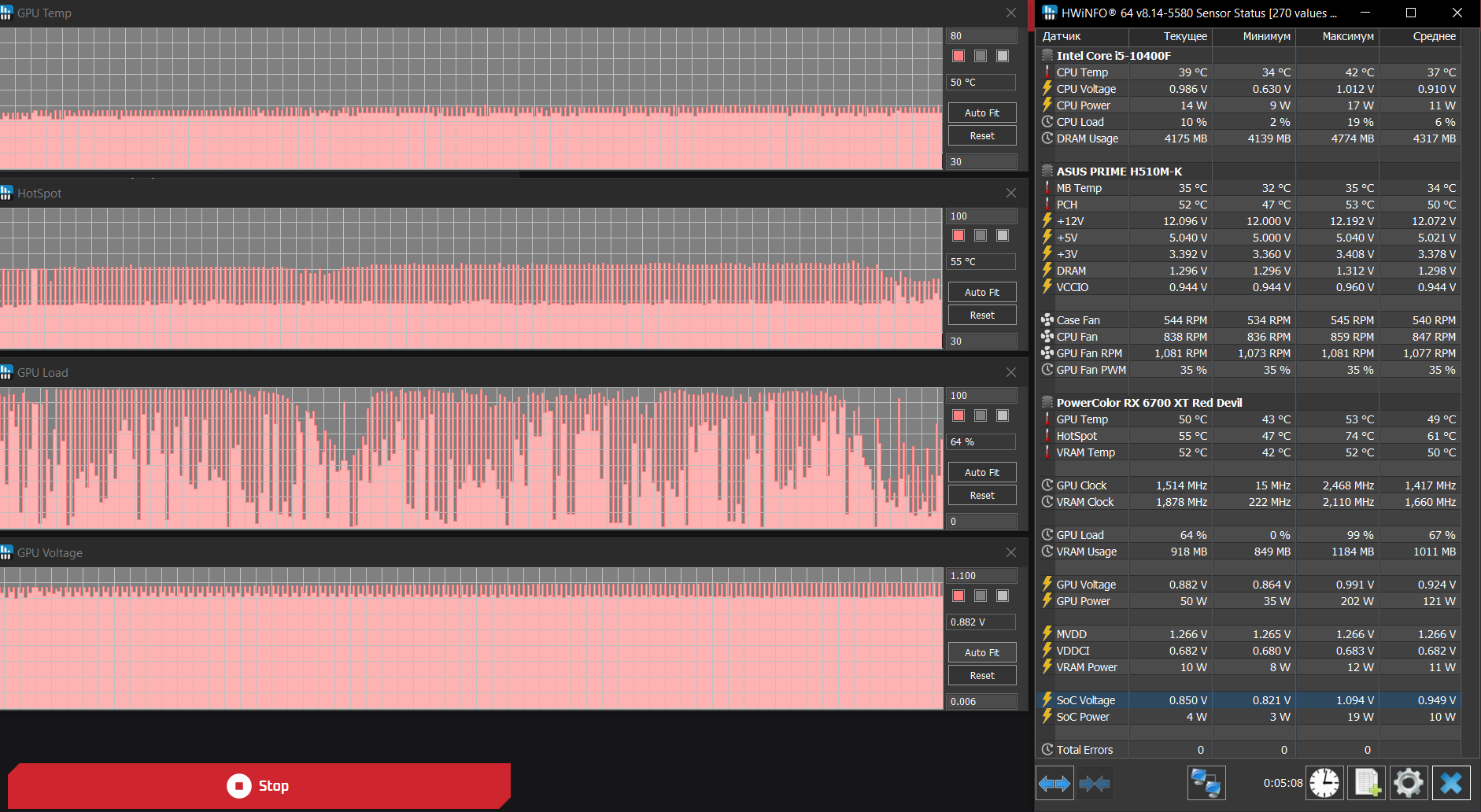Click the GPU Voltage maximum field showing 1.100
1481x812 pixels.
click(x=981, y=576)
